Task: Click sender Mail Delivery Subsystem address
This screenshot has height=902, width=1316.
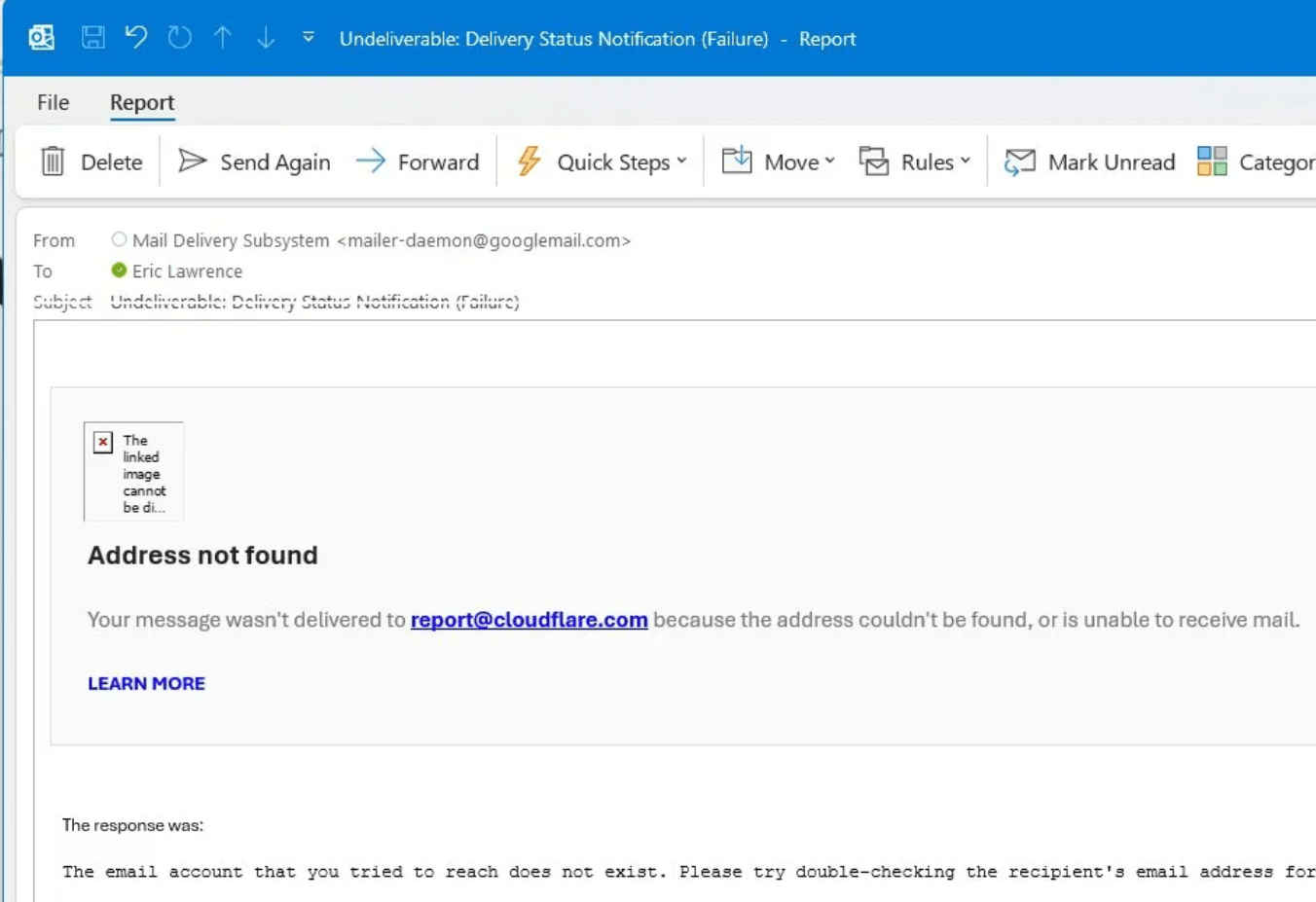Action: tap(382, 240)
